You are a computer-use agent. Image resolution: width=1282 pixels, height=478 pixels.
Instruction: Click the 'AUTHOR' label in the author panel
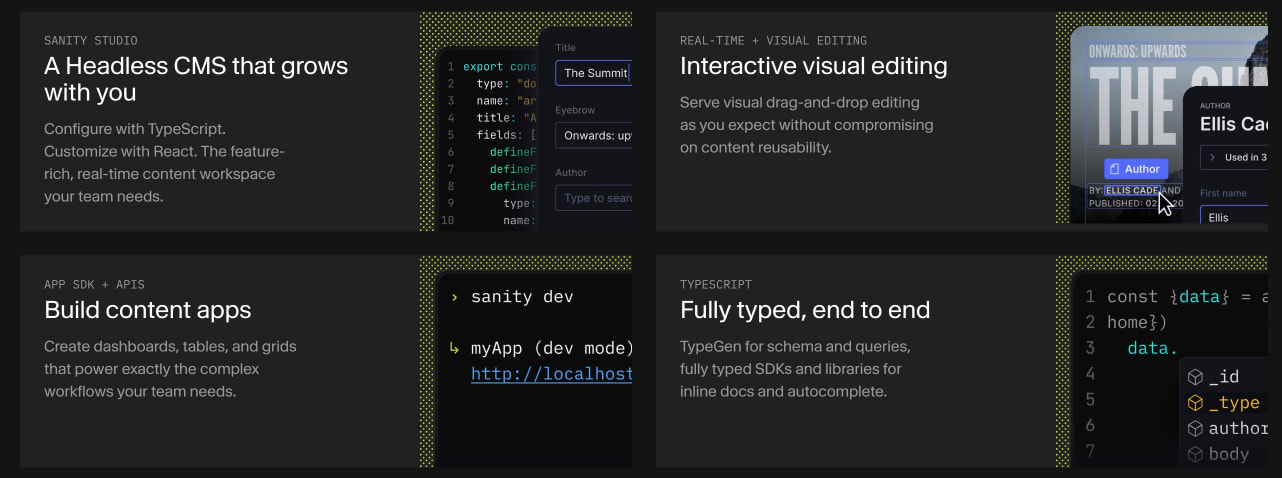1215,105
